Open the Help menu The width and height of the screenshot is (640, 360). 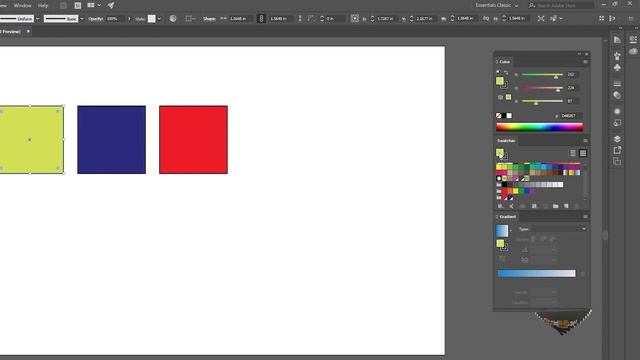[43, 6]
